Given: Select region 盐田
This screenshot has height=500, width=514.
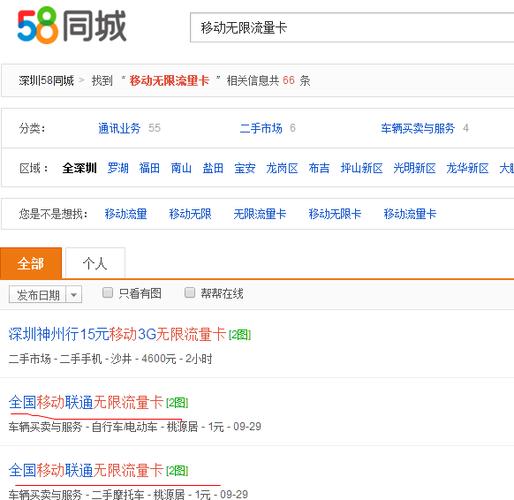Looking at the screenshot, I should pyautogui.click(x=213, y=168).
